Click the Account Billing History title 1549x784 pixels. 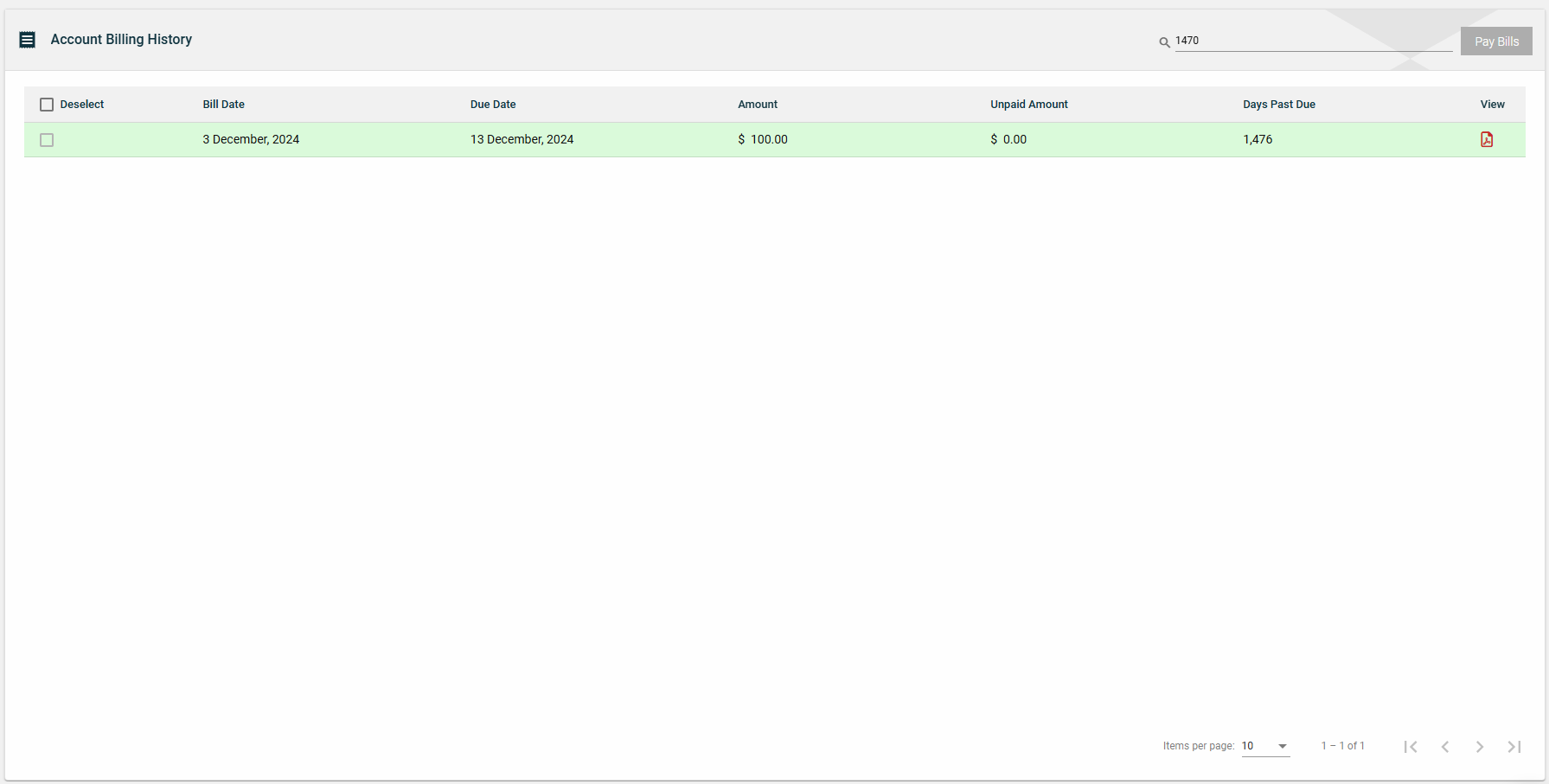[x=121, y=39]
